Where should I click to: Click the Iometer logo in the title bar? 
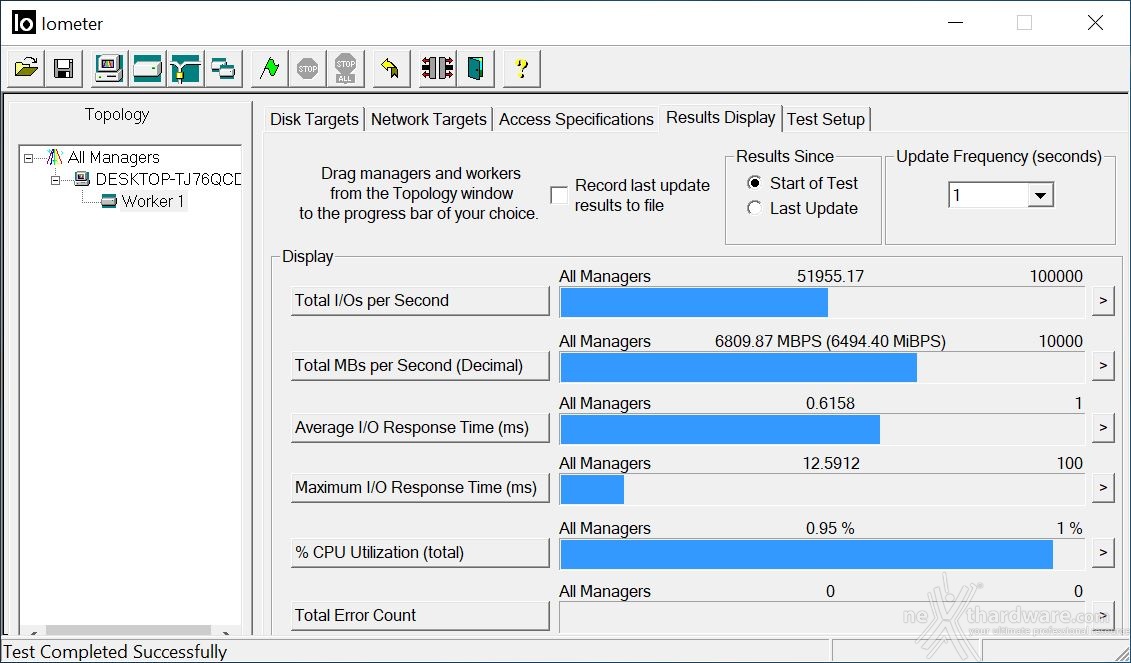23,23
